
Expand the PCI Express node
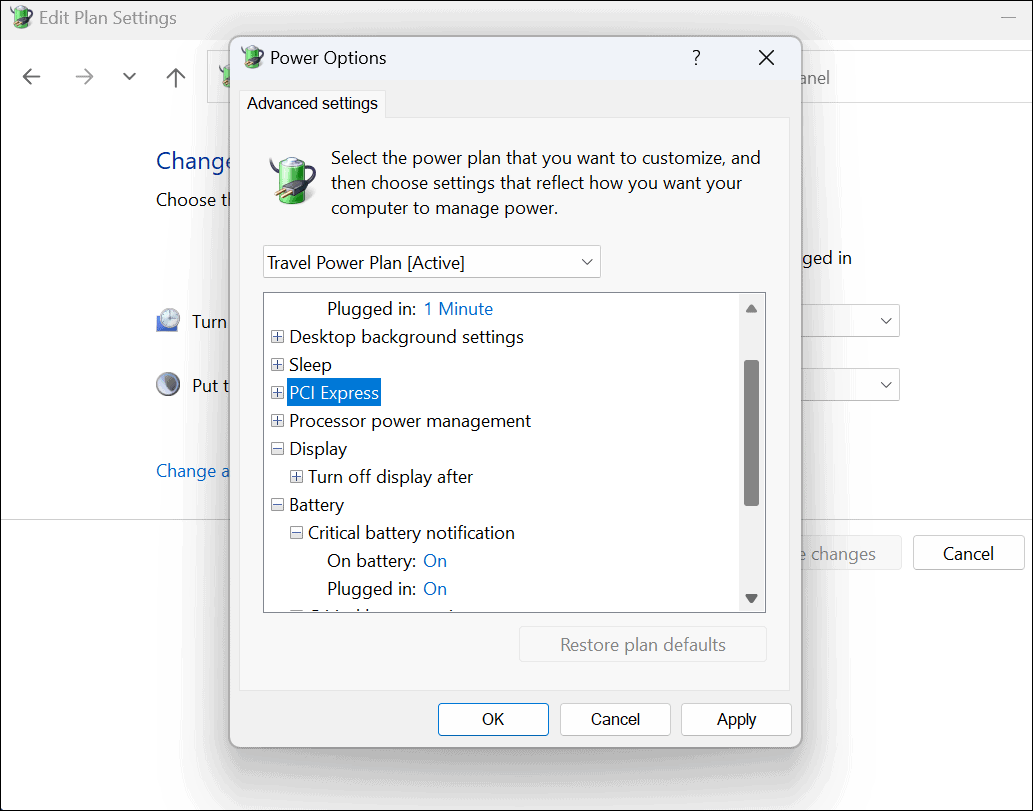pyautogui.click(x=277, y=392)
